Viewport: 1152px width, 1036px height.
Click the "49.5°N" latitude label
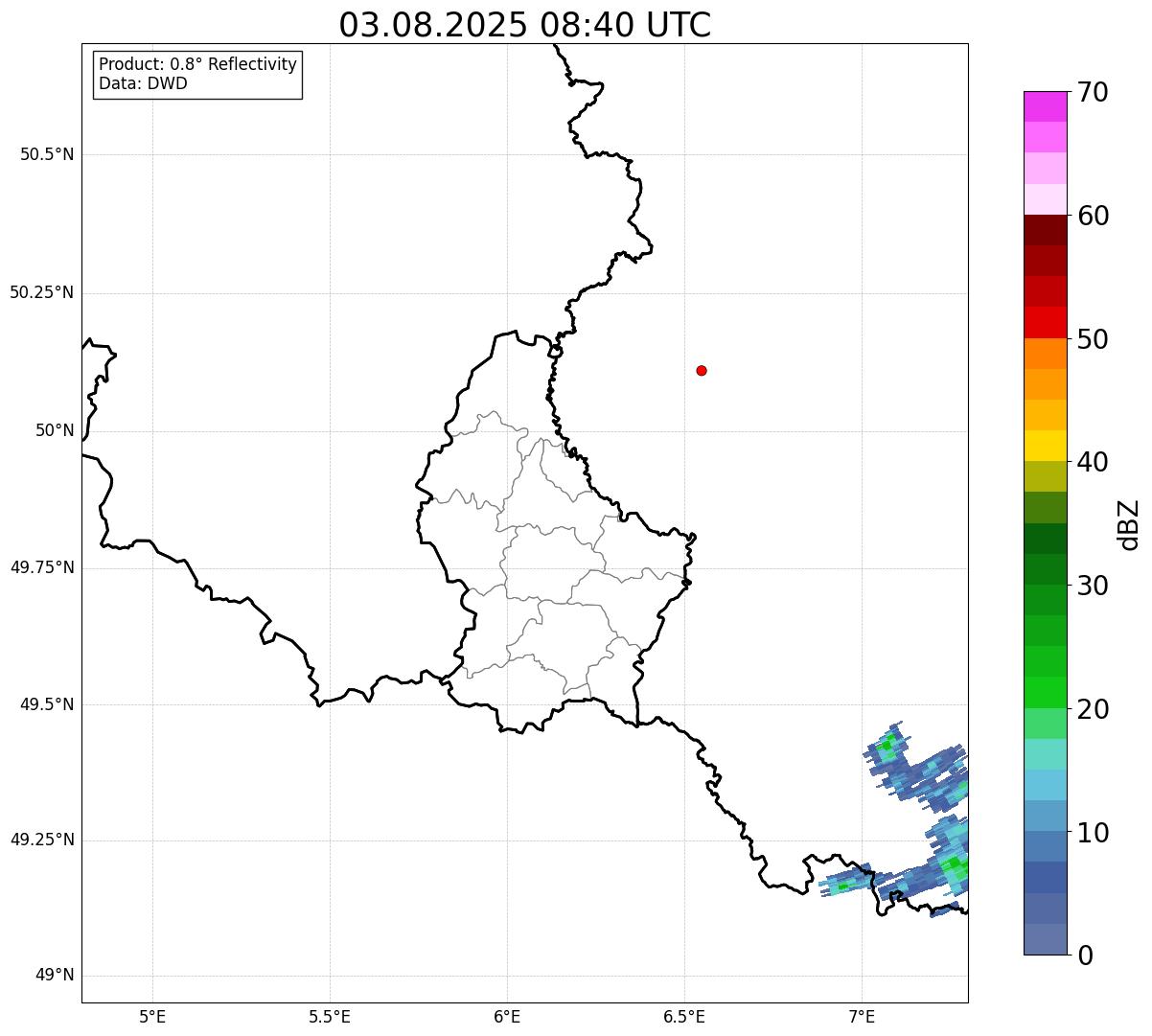click(x=47, y=704)
